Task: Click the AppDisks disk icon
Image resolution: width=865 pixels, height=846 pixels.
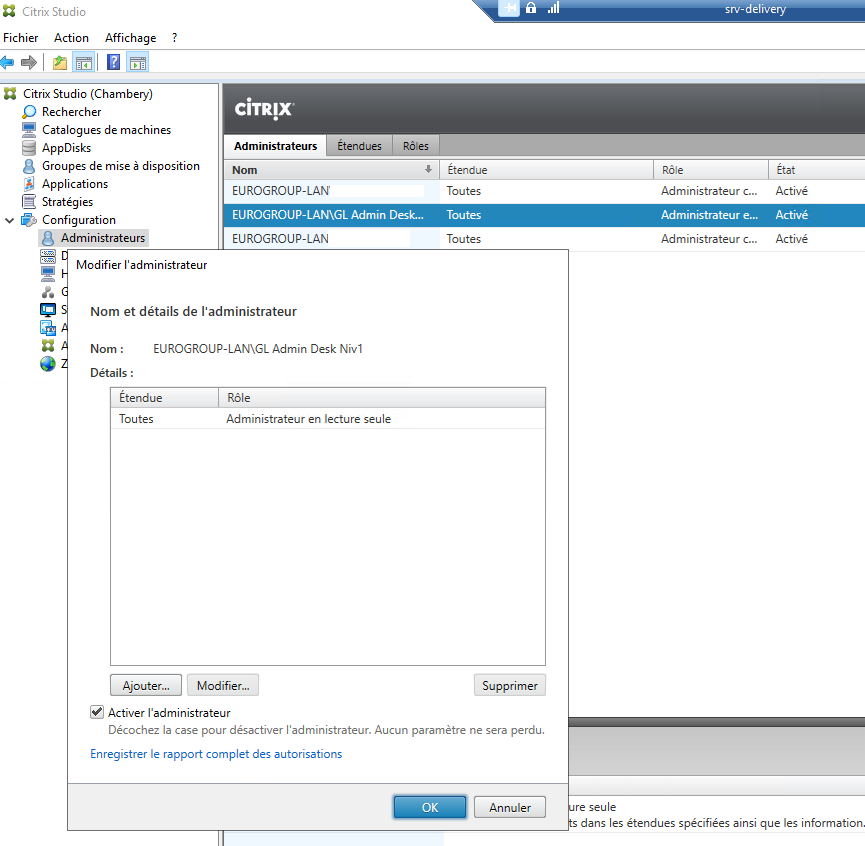Action: (29, 148)
